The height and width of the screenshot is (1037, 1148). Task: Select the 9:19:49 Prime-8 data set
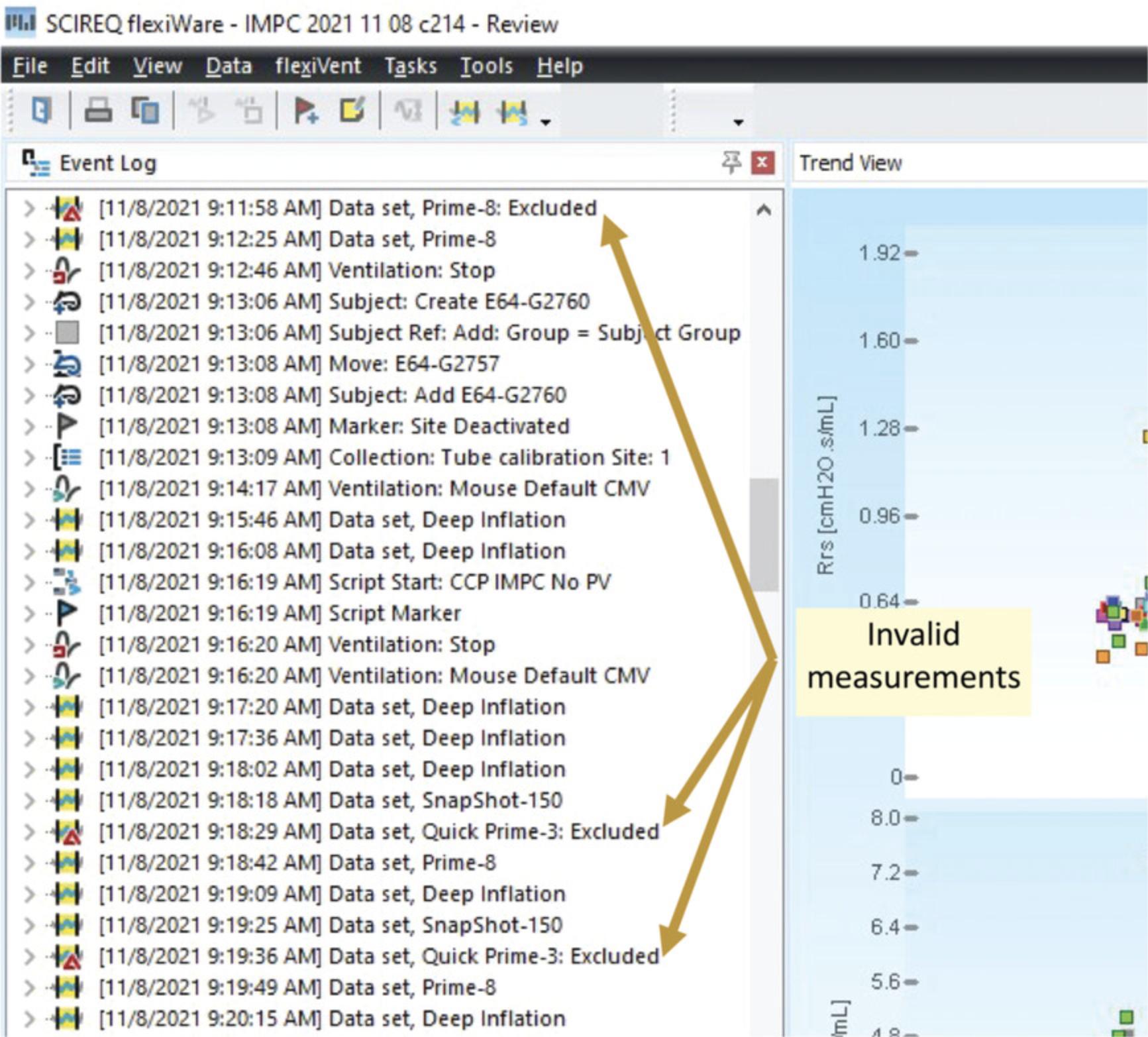297,987
